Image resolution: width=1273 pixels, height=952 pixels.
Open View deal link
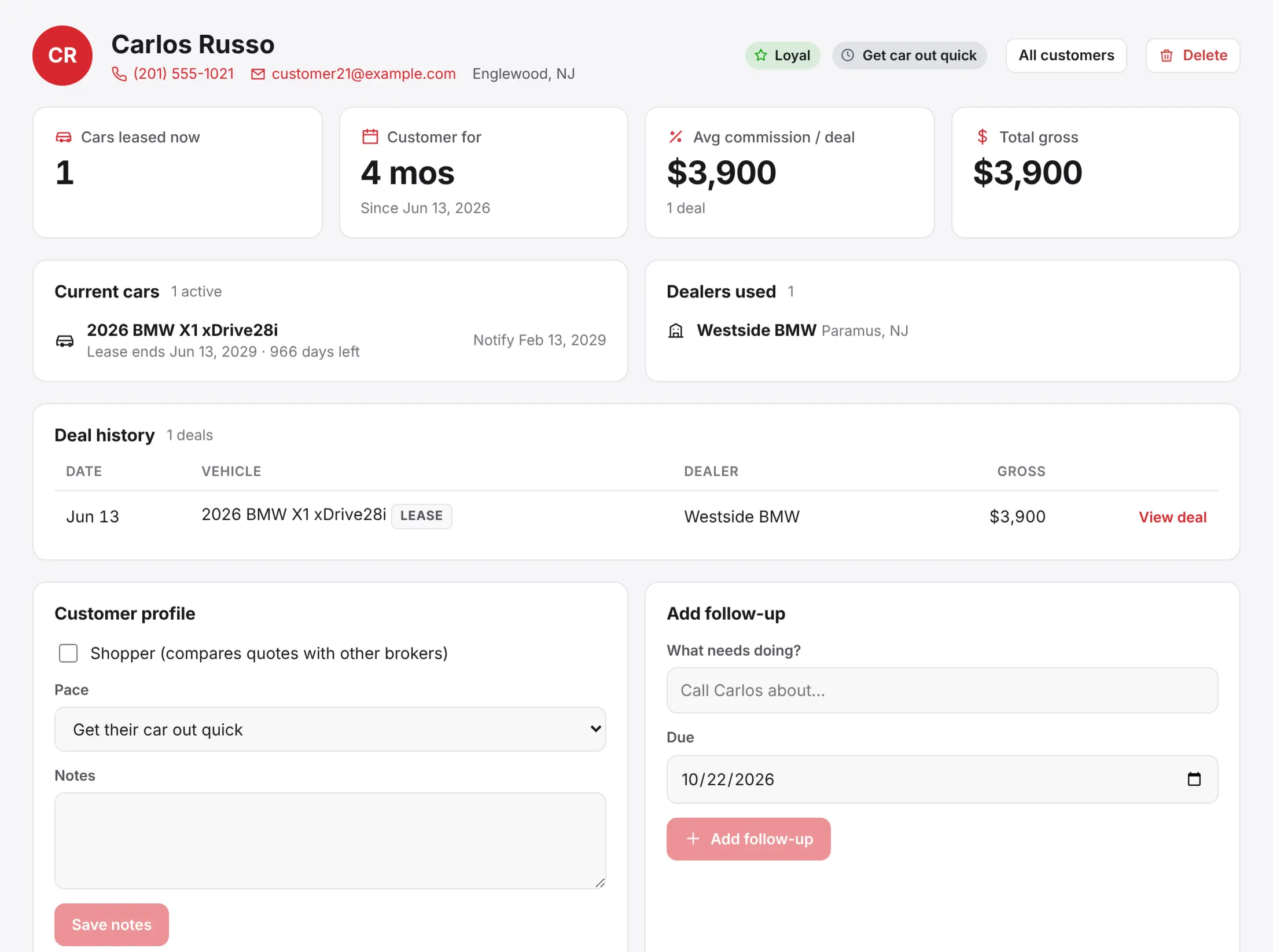[1173, 517]
